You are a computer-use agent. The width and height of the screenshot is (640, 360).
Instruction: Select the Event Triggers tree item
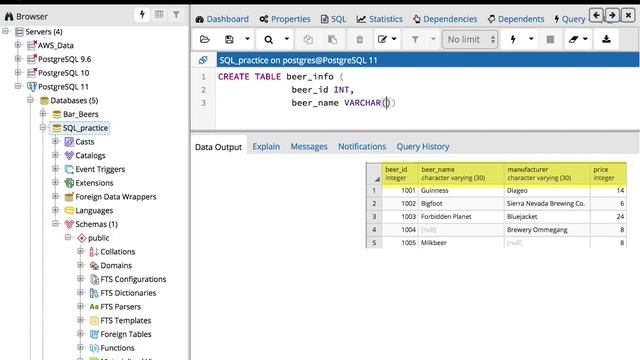tap(100, 169)
